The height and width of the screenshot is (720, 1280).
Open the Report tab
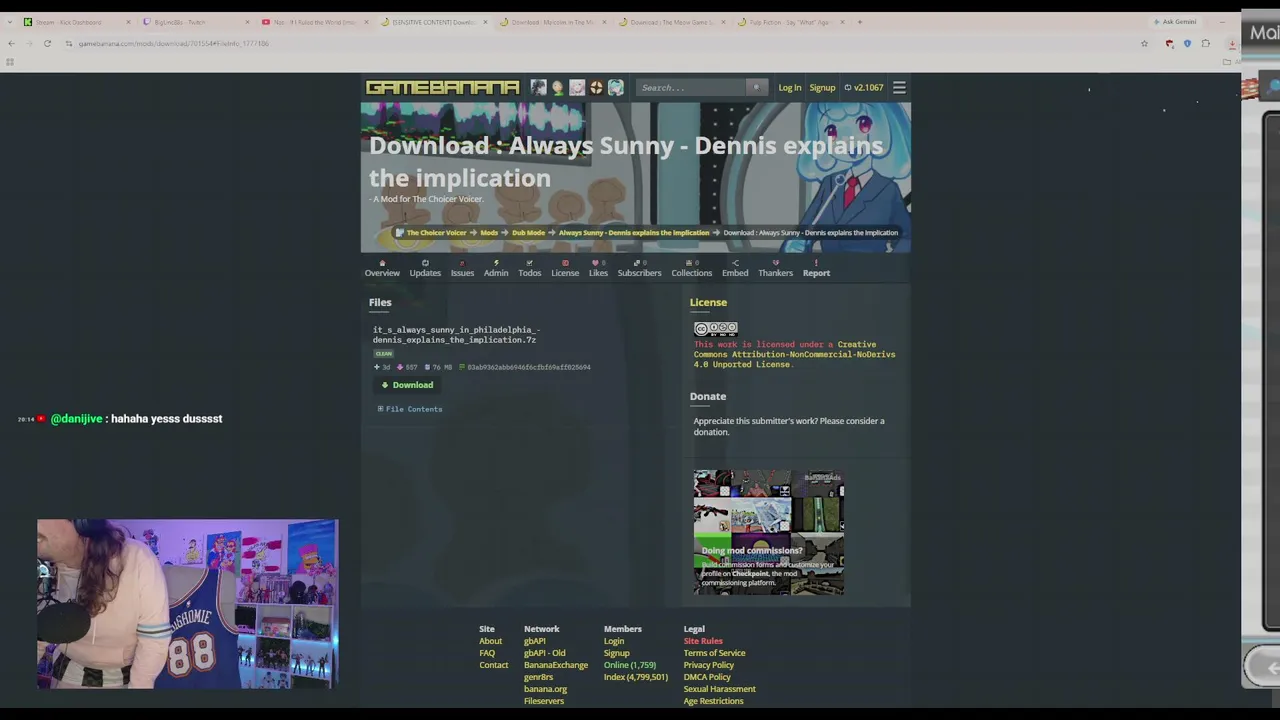coord(816,268)
